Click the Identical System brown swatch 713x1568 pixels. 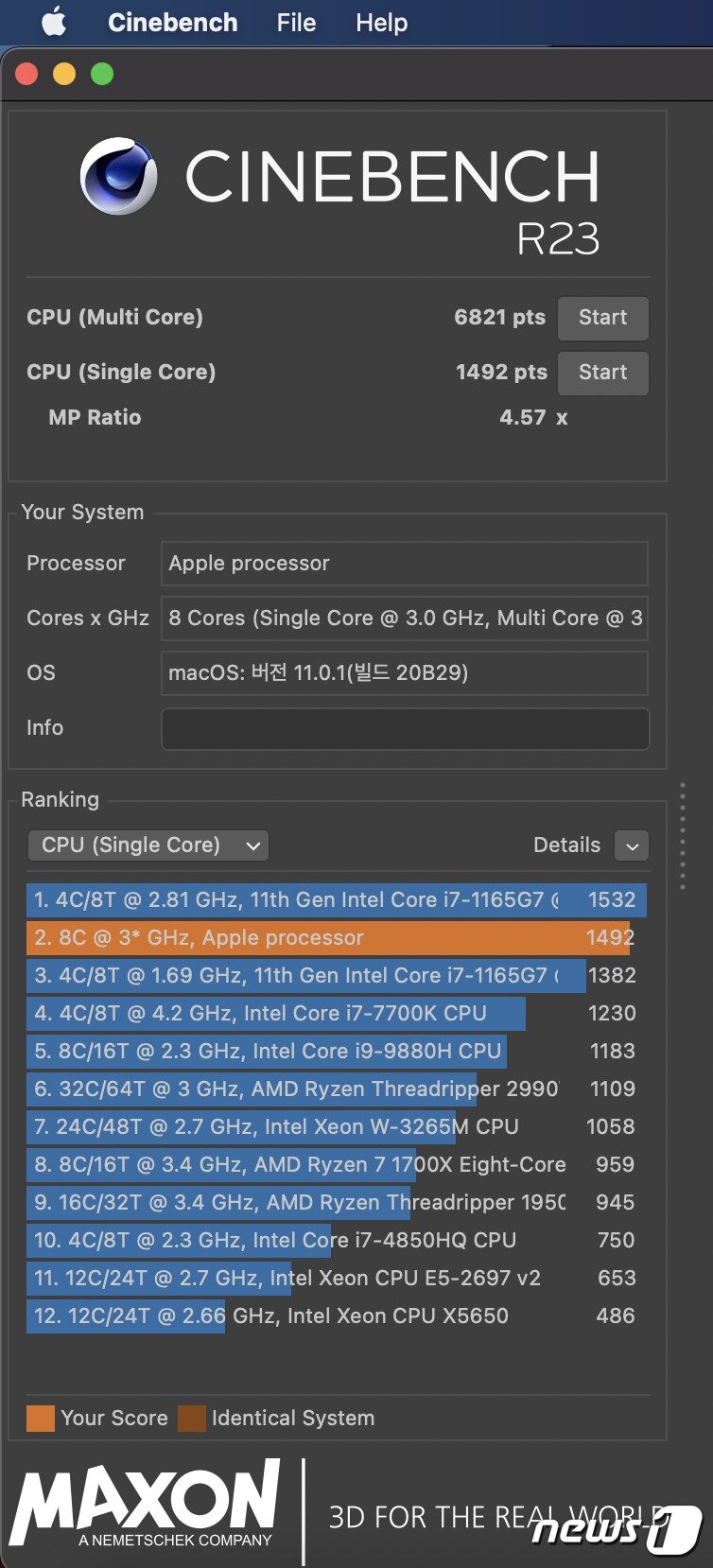tap(192, 1419)
